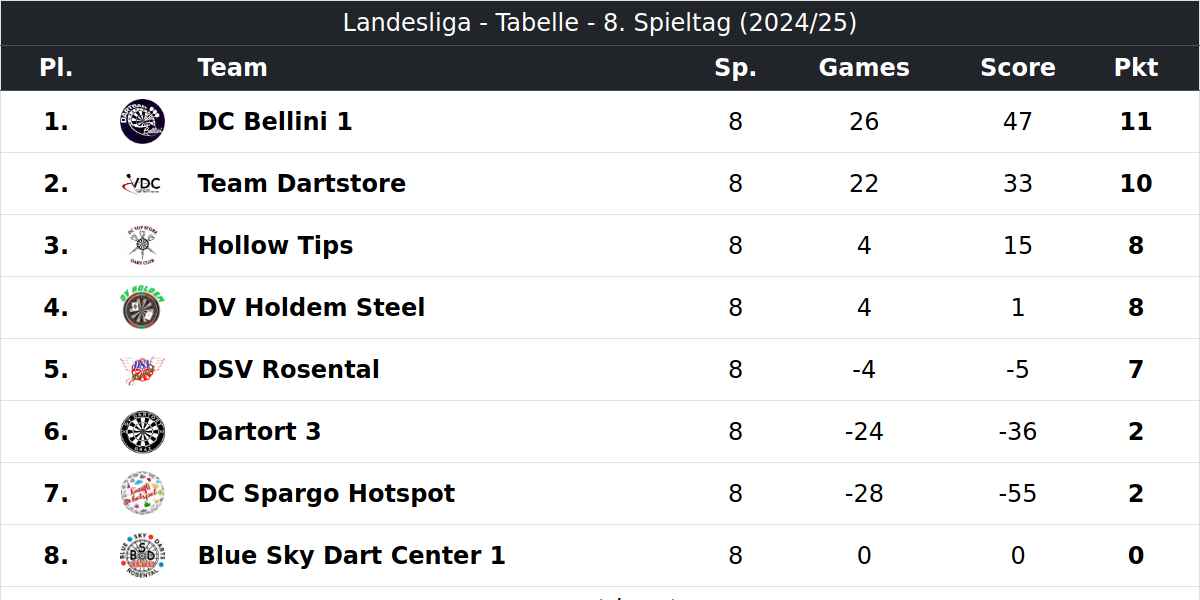The image size is (1200, 600).
Task: Open the Hollow Tips club logo
Action: [x=142, y=246]
